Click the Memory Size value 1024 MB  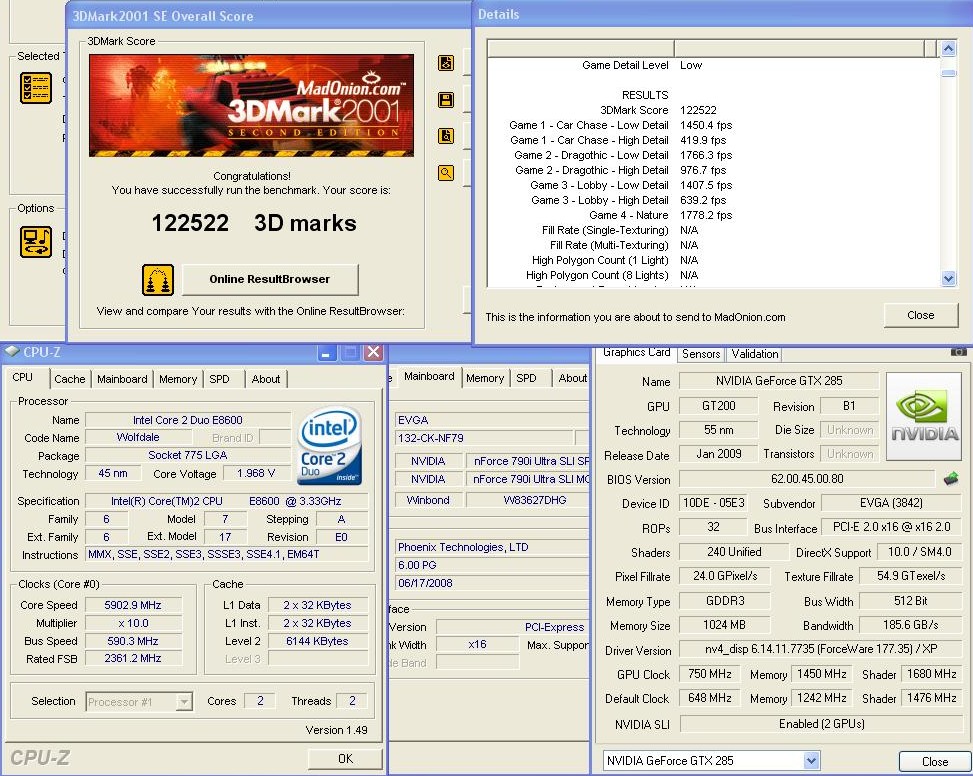pos(724,625)
